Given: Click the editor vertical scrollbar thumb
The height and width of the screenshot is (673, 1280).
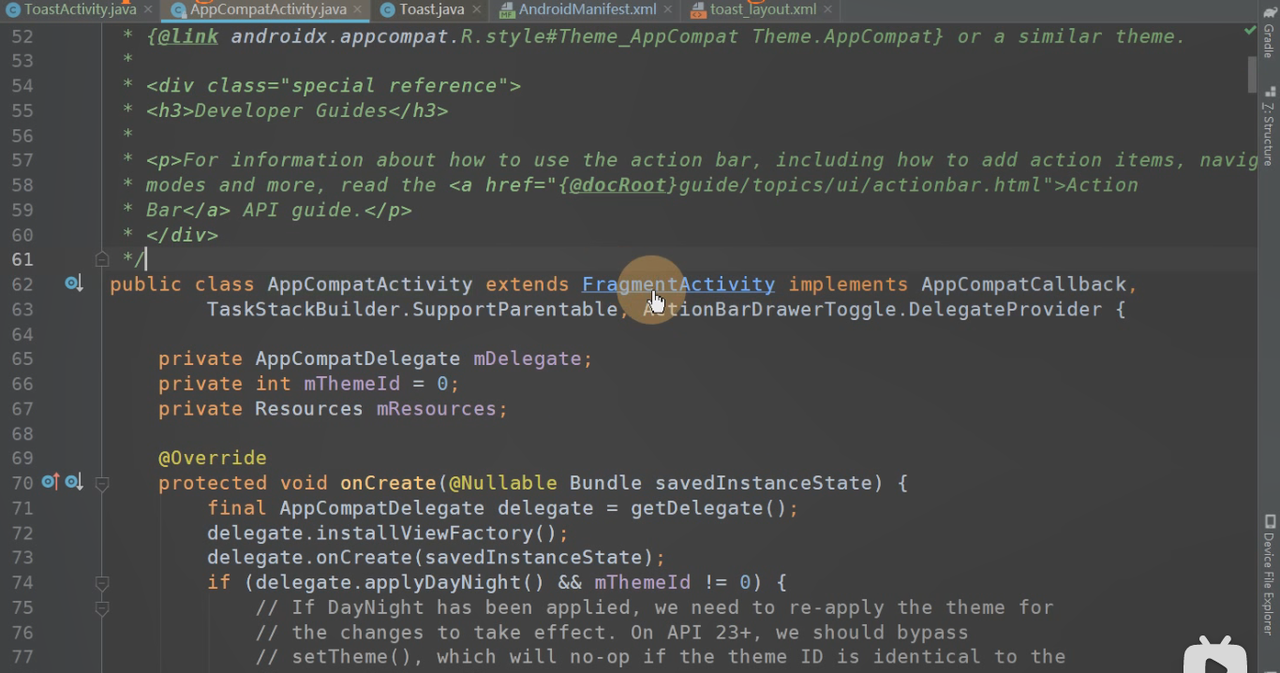Looking at the screenshot, I should 1252,75.
